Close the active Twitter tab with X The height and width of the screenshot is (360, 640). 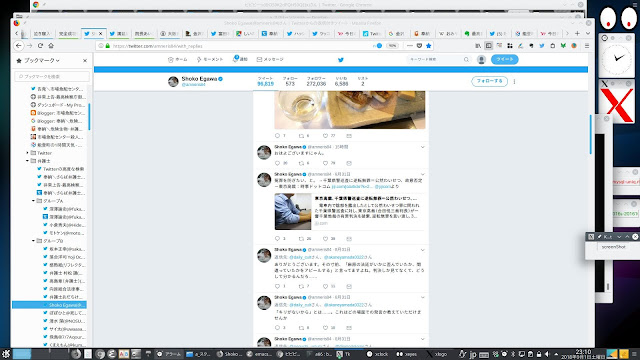(100, 34)
